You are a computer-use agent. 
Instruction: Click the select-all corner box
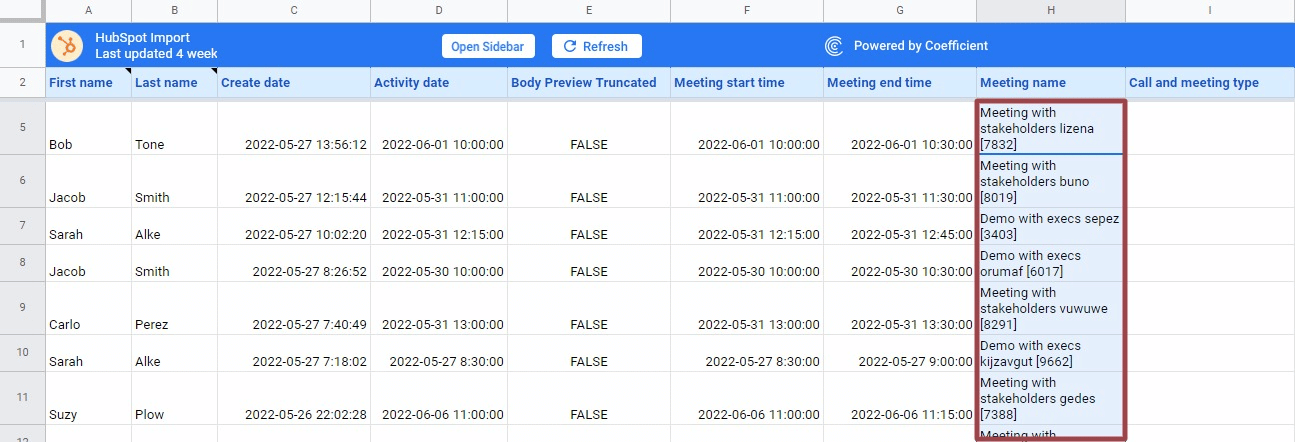(x=22, y=10)
